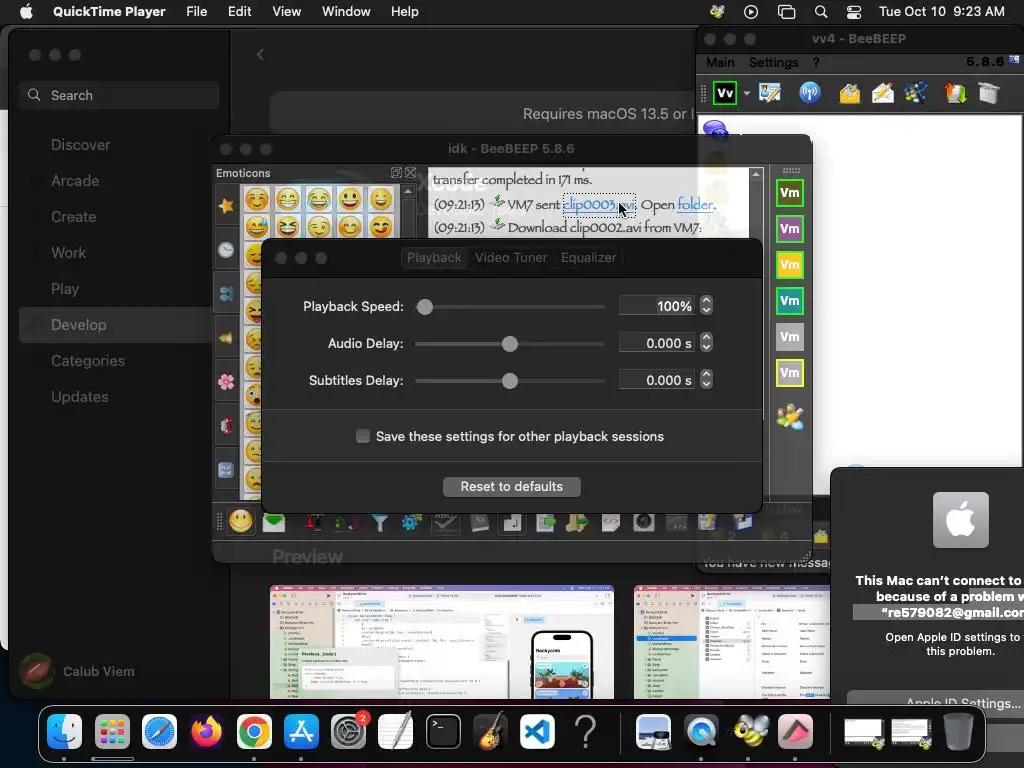
Task: Open the BeeBEEP Main menu
Action: pos(720,63)
